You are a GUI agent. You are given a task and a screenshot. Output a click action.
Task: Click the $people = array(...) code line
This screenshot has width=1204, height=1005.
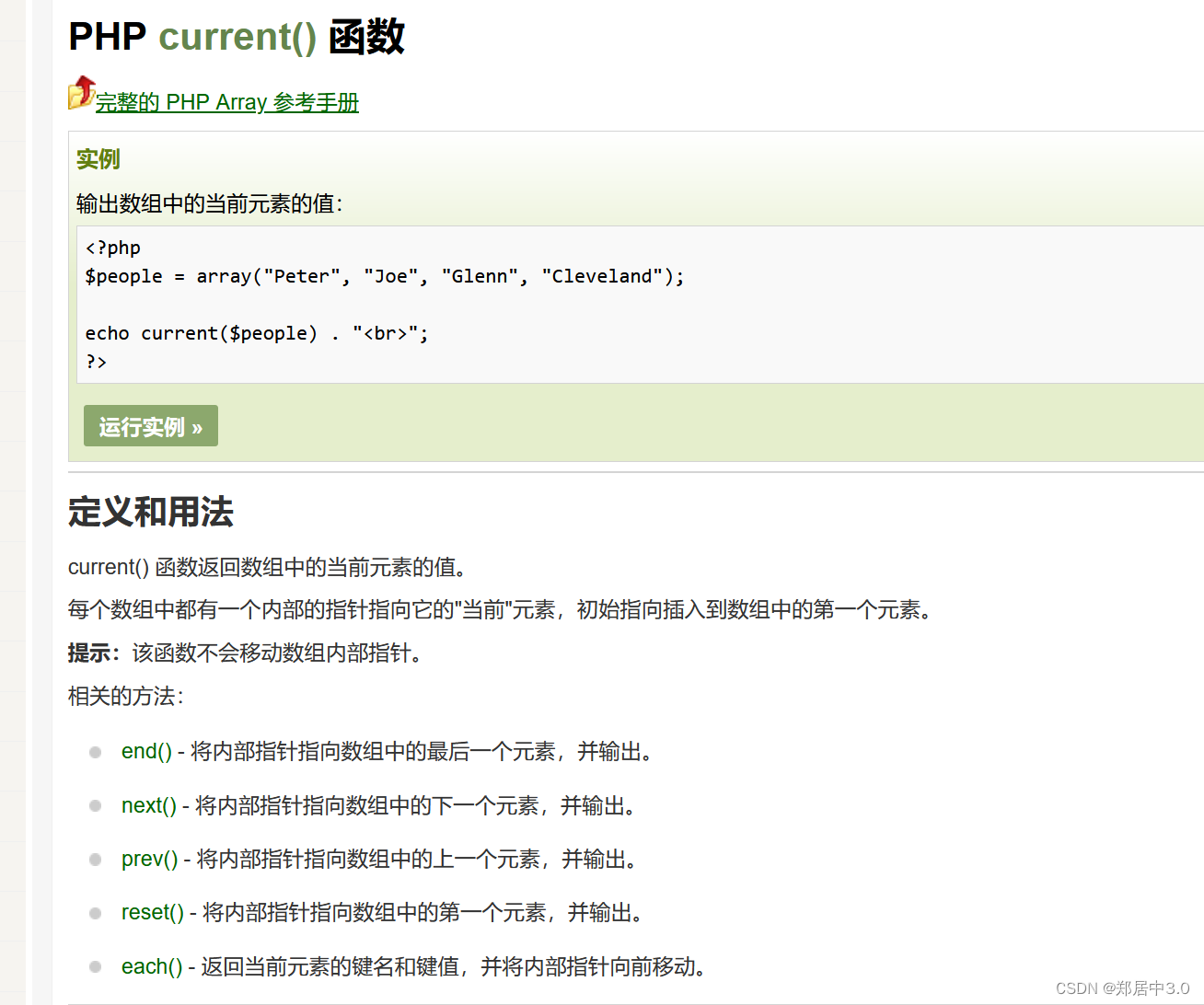pos(385,276)
